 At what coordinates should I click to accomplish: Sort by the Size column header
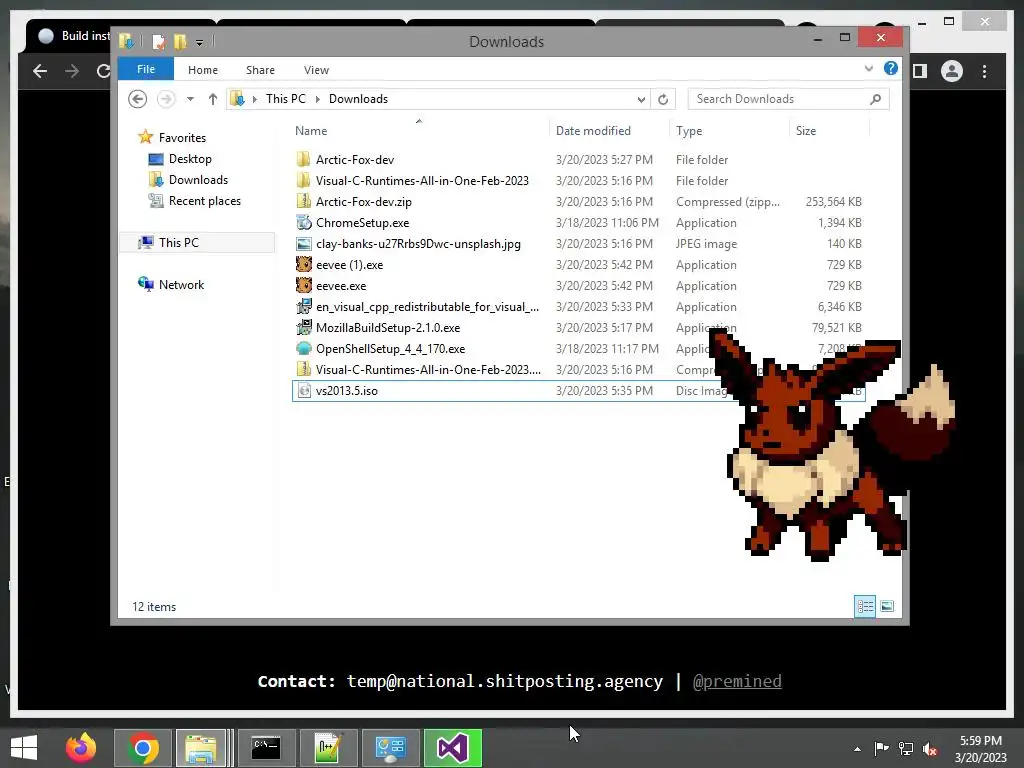(829, 131)
